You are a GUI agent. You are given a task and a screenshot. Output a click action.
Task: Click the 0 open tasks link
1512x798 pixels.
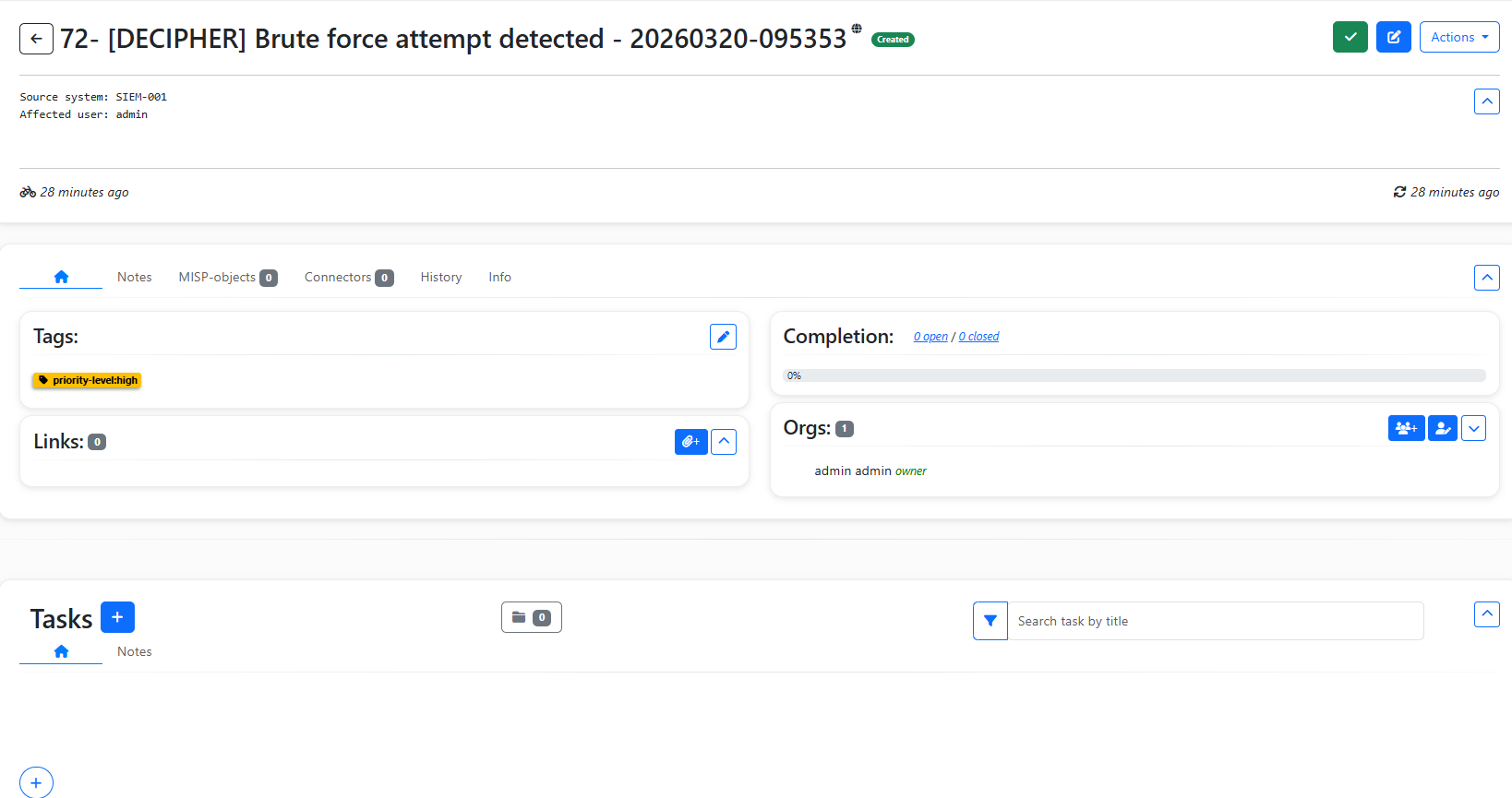(930, 337)
